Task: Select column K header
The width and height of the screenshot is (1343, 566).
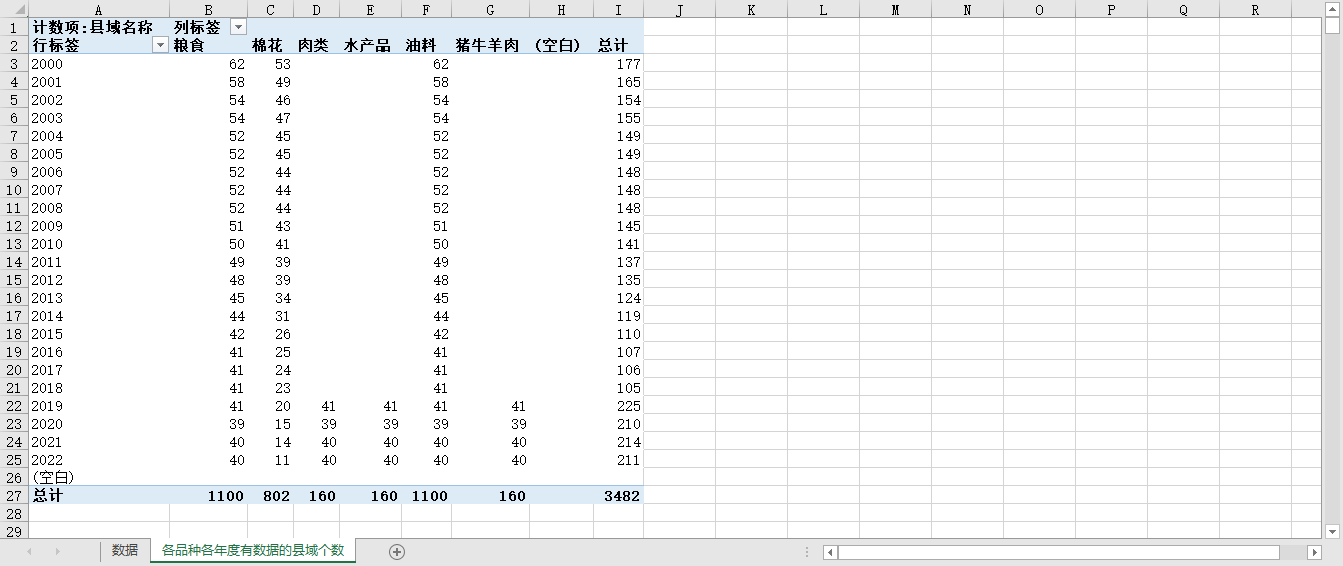Action: coord(751,9)
